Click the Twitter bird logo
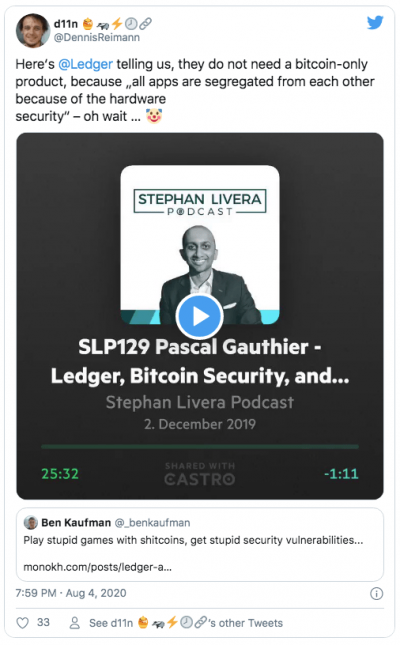 [375, 23]
